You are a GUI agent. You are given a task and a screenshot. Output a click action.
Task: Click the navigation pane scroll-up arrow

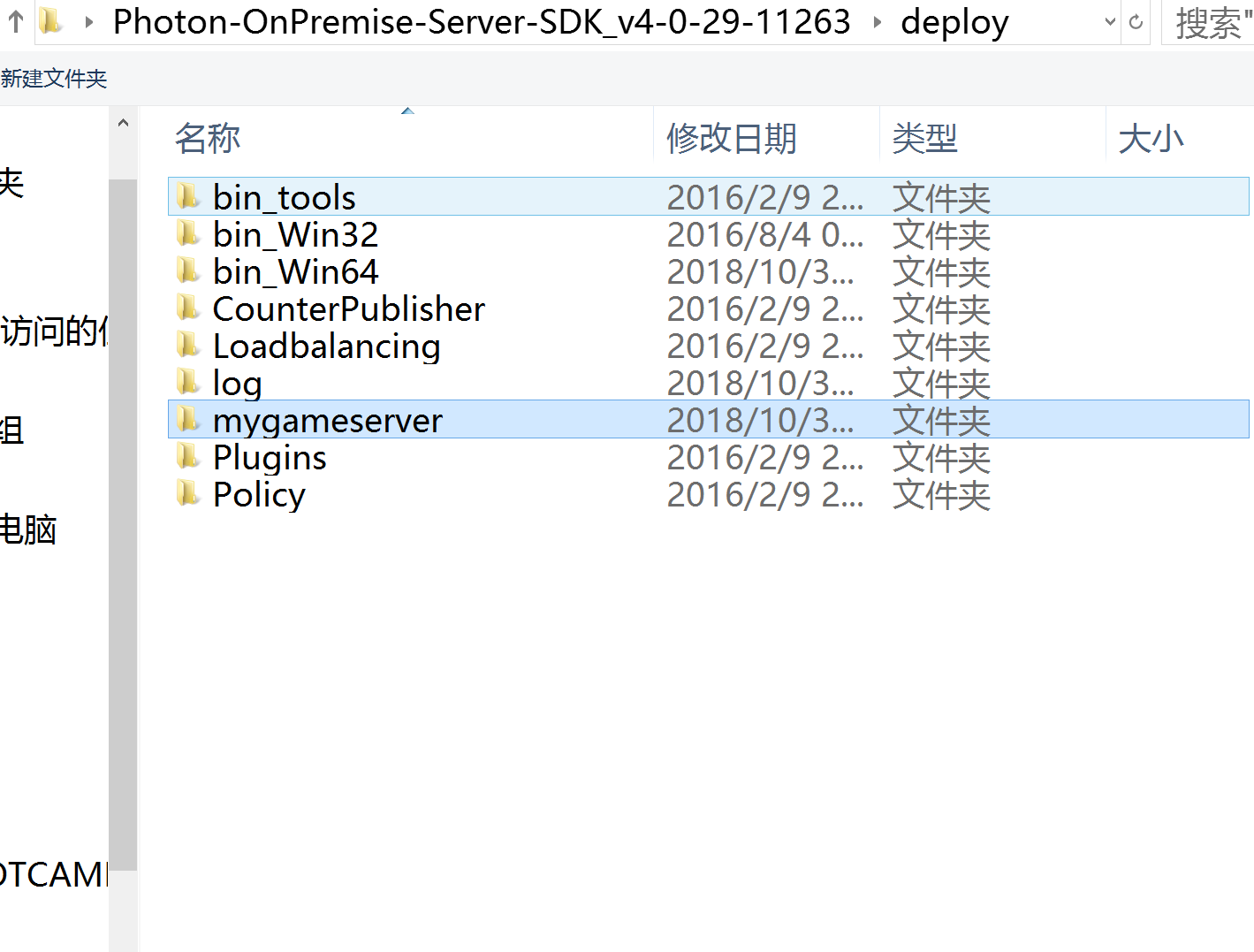click(x=124, y=123)
